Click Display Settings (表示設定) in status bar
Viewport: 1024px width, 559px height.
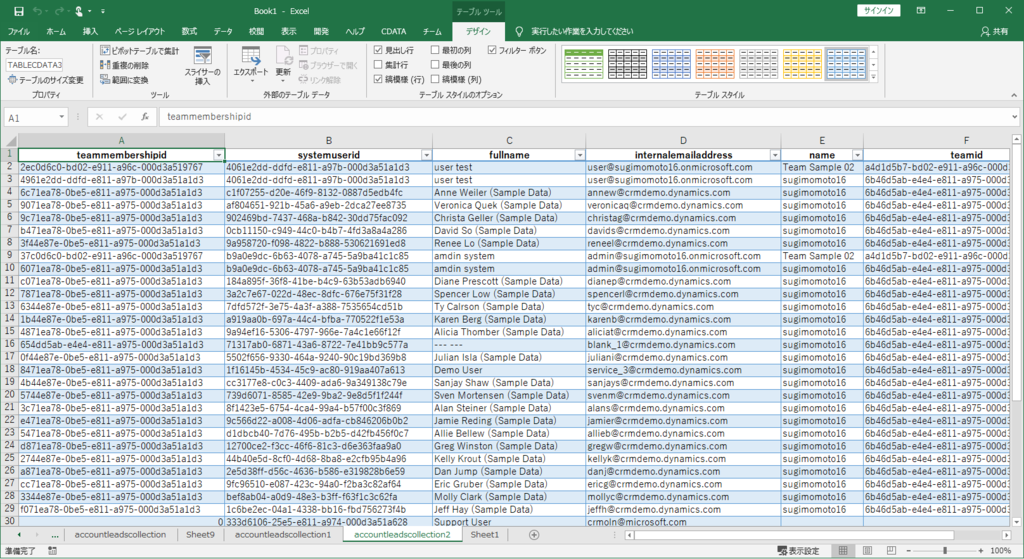point(797,551)
